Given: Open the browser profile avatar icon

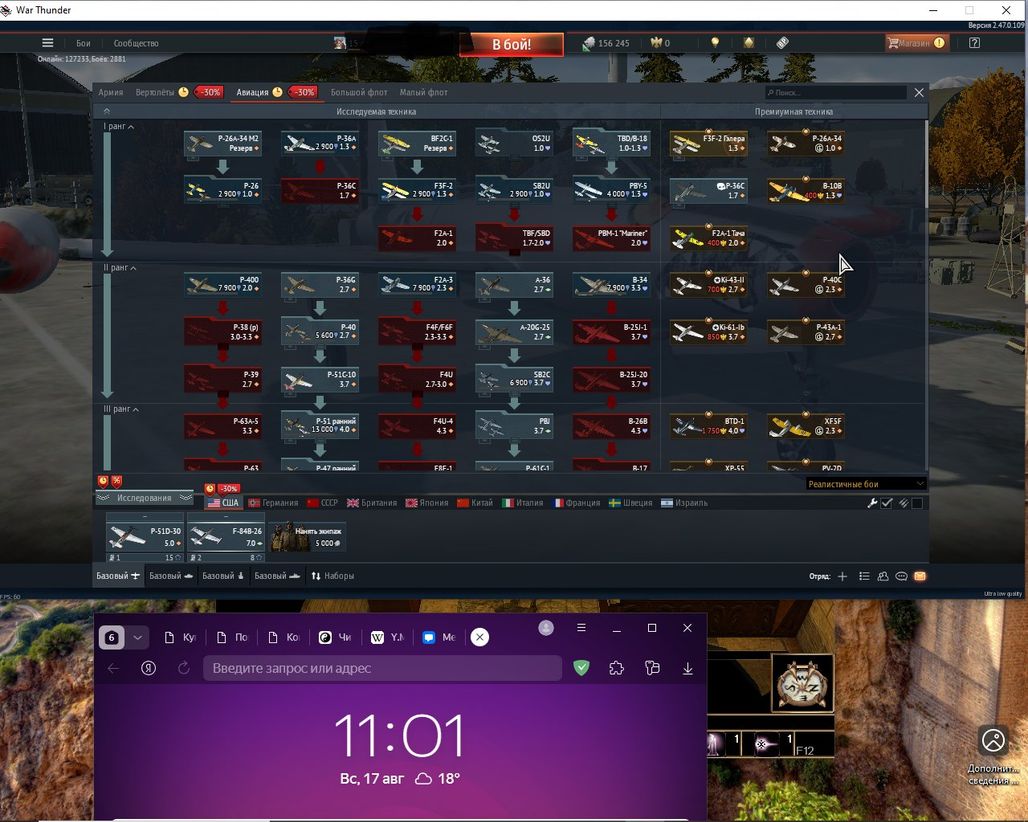Looking at the screenshot, I should [546, 628].
